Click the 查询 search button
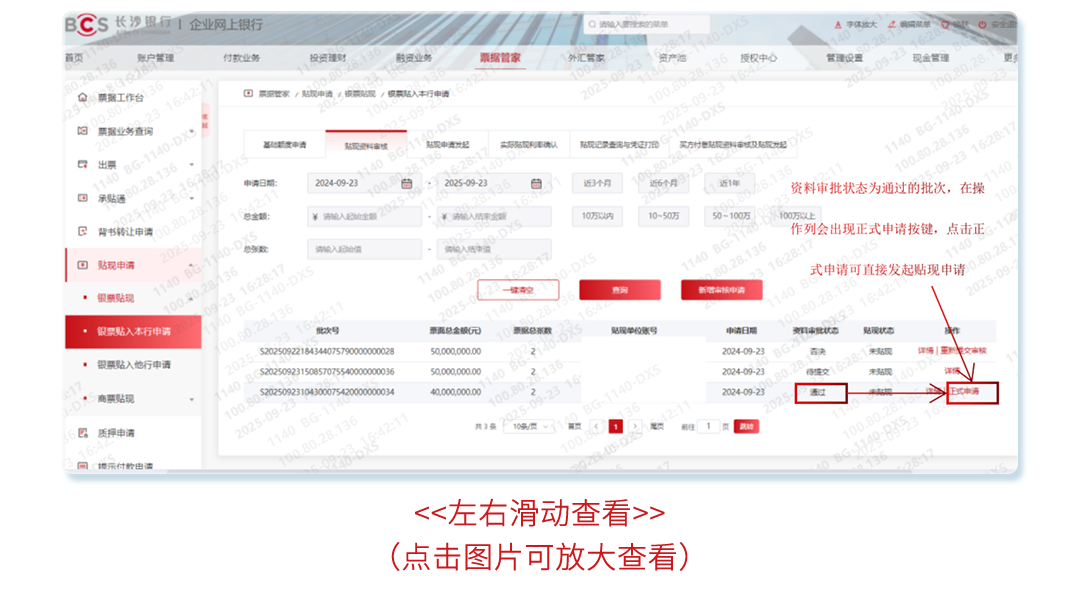The image size is (1080, 601). pyautogui.click(x=620, y=290)
